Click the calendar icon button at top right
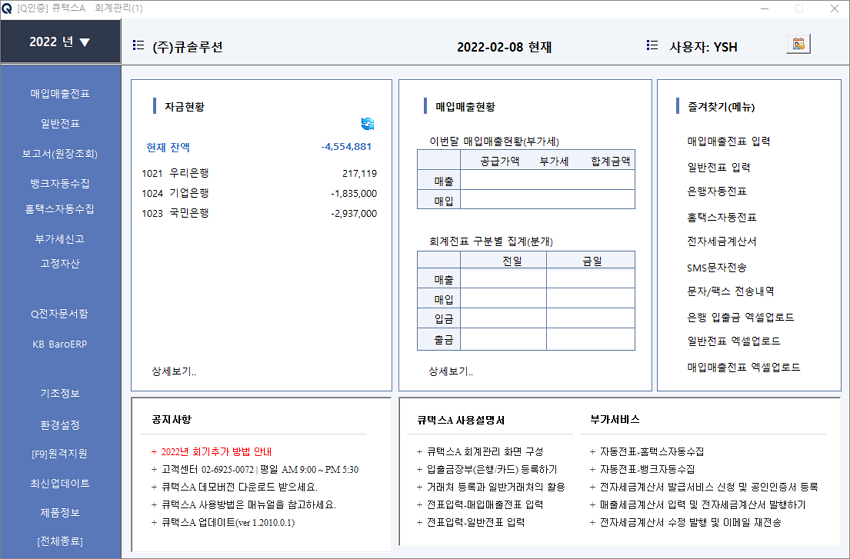This screenshot has width=850, height=559. [798, 44]
